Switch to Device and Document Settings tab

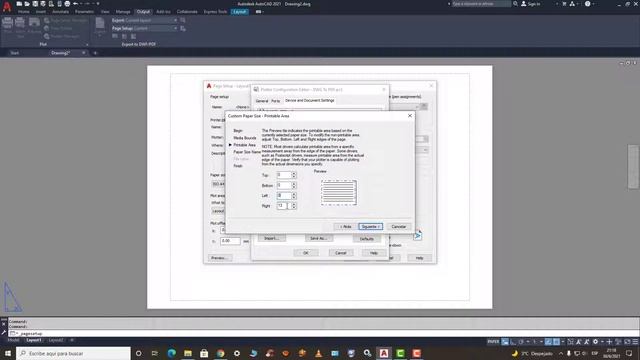[310, 100]
